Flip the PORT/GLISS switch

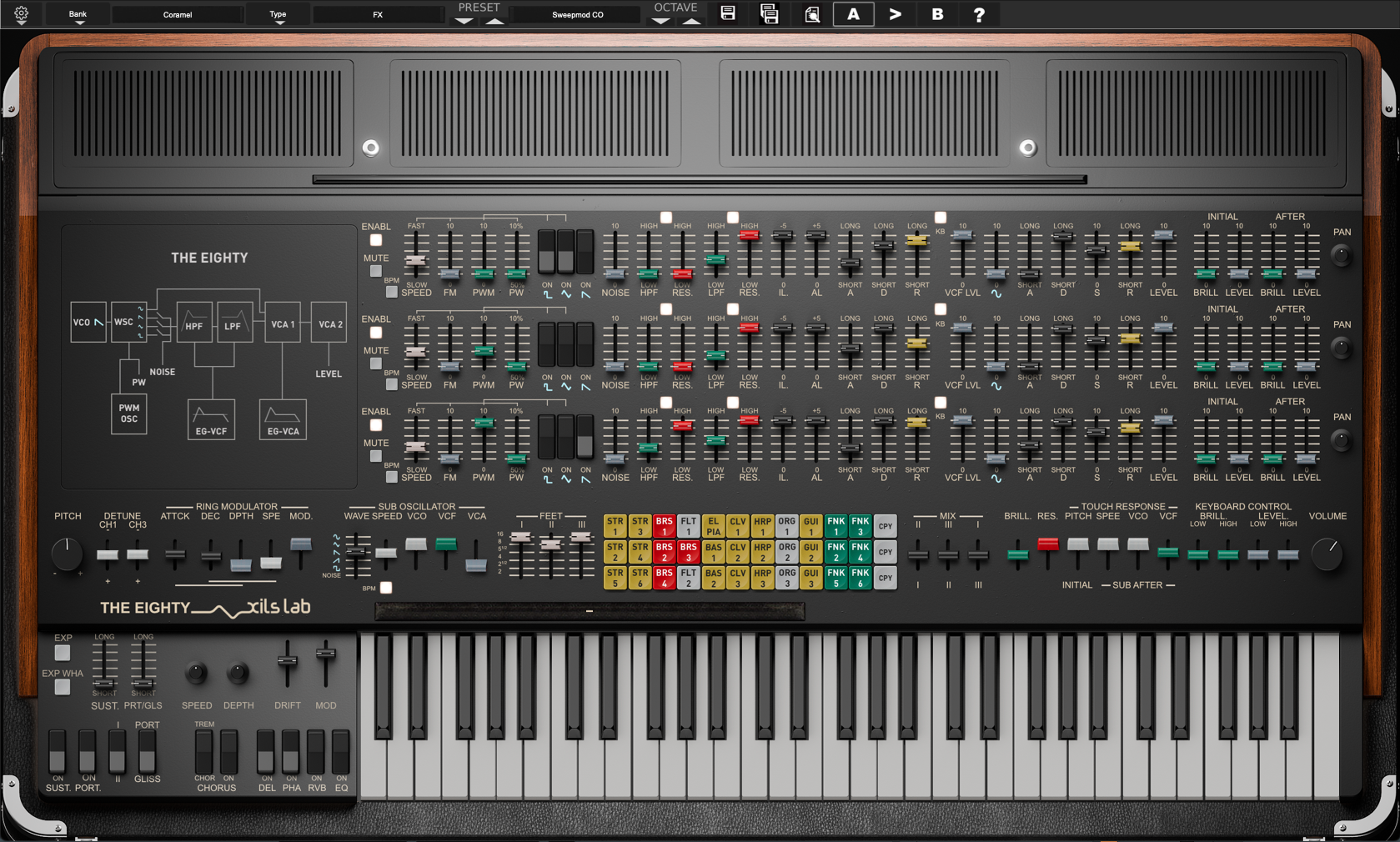click(x=147, y=751)
